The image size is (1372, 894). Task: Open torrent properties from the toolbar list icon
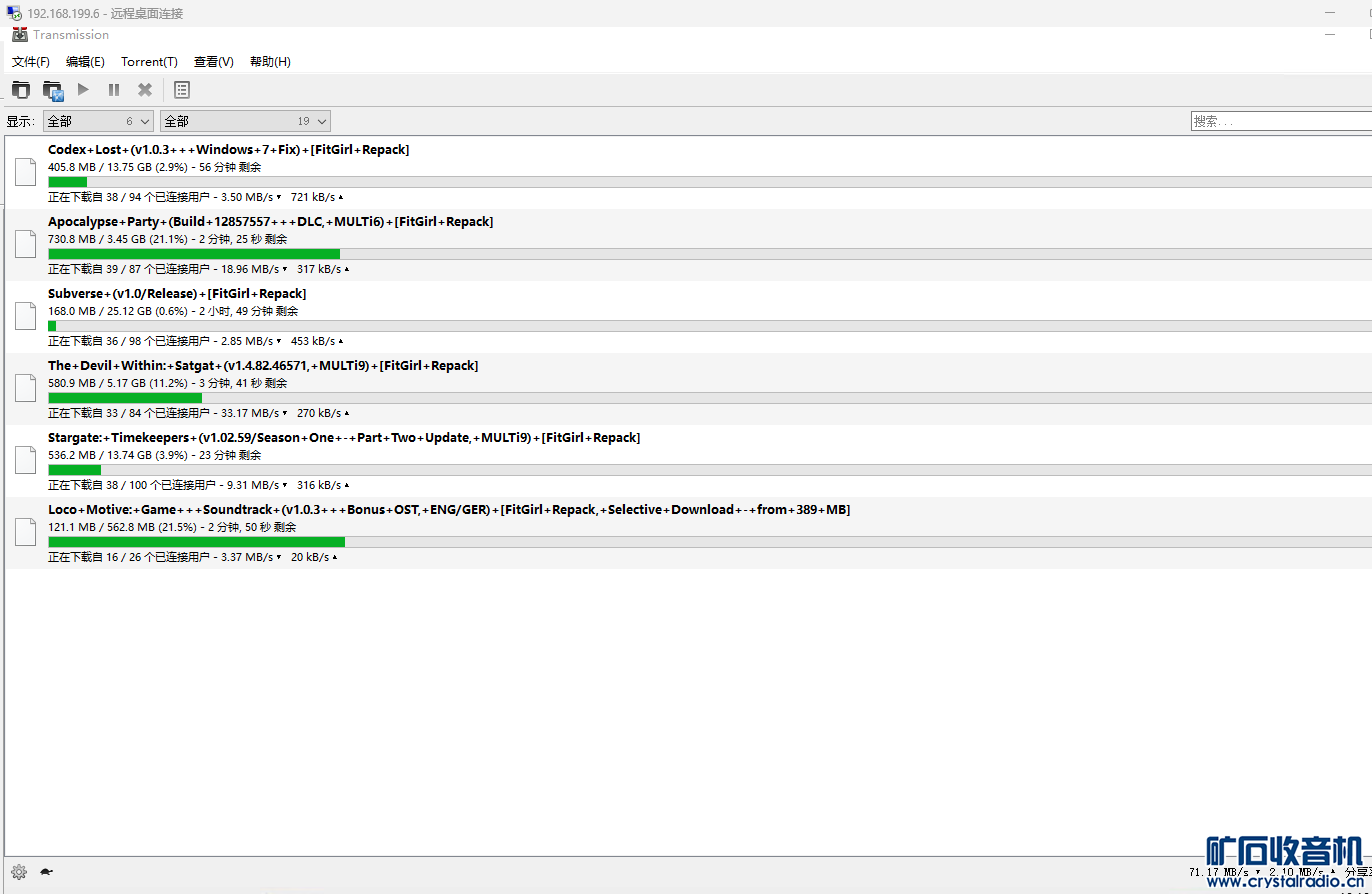pyautogui.click(x=181, y=90)
